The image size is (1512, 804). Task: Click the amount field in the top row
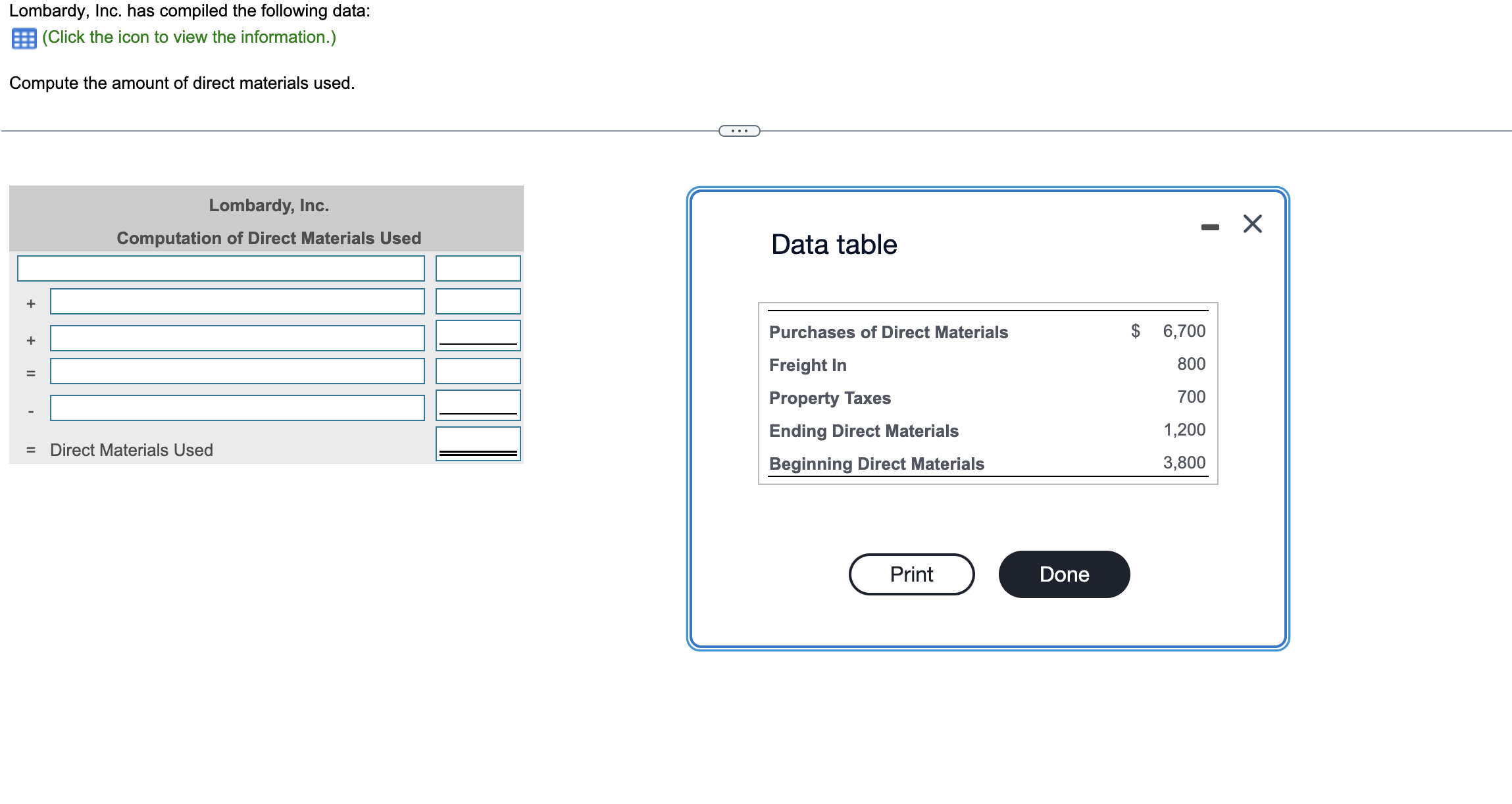pos(477,268)
